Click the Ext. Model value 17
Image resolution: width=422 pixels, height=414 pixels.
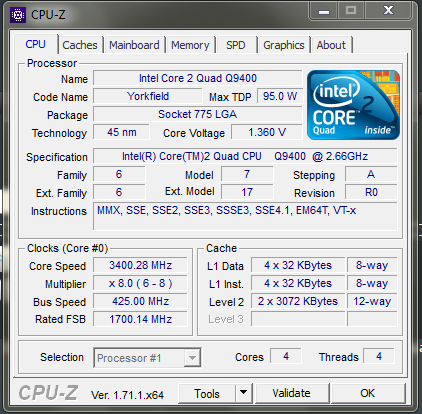(247, 192)
